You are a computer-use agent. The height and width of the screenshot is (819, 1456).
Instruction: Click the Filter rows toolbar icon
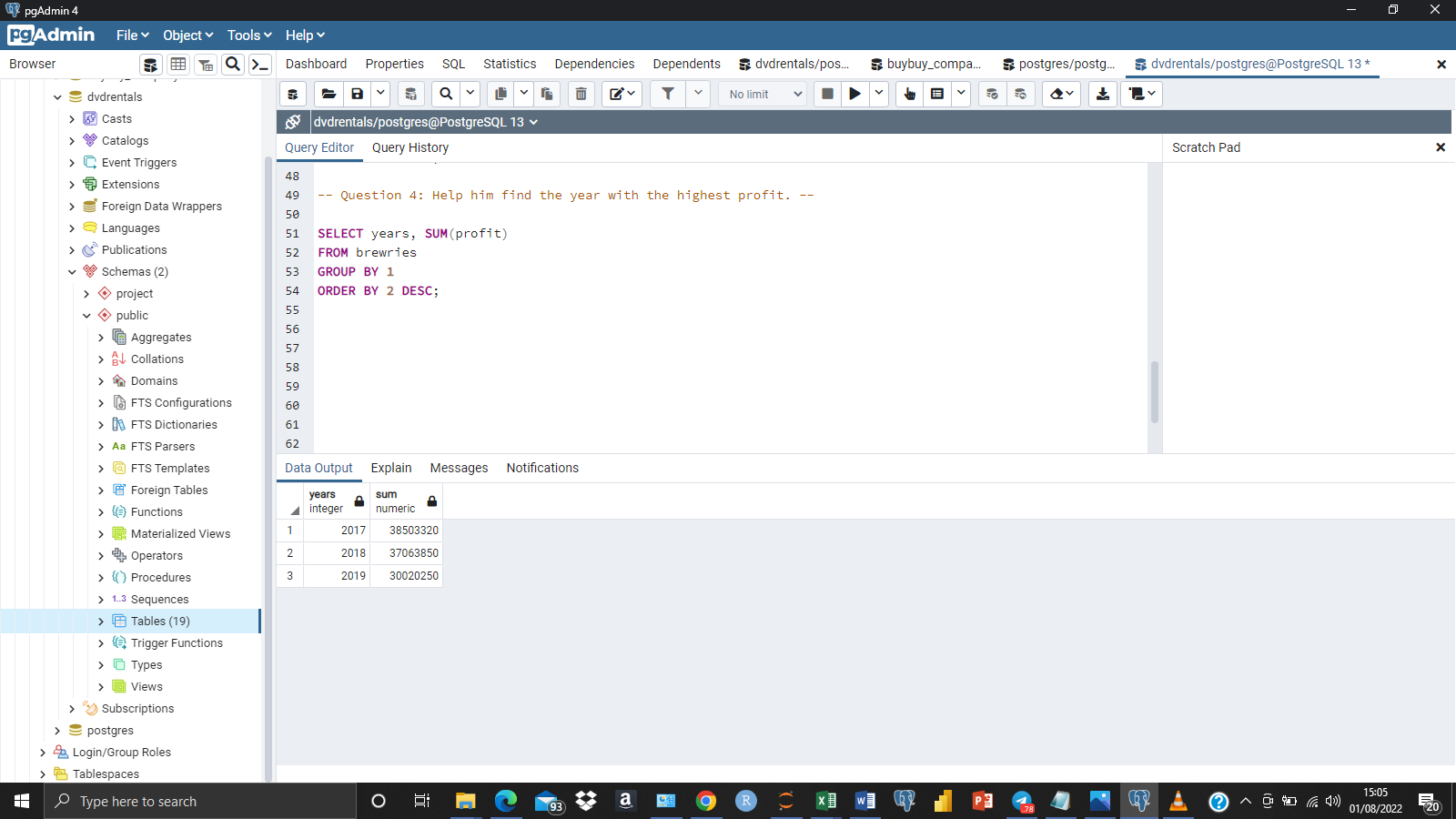668,94
